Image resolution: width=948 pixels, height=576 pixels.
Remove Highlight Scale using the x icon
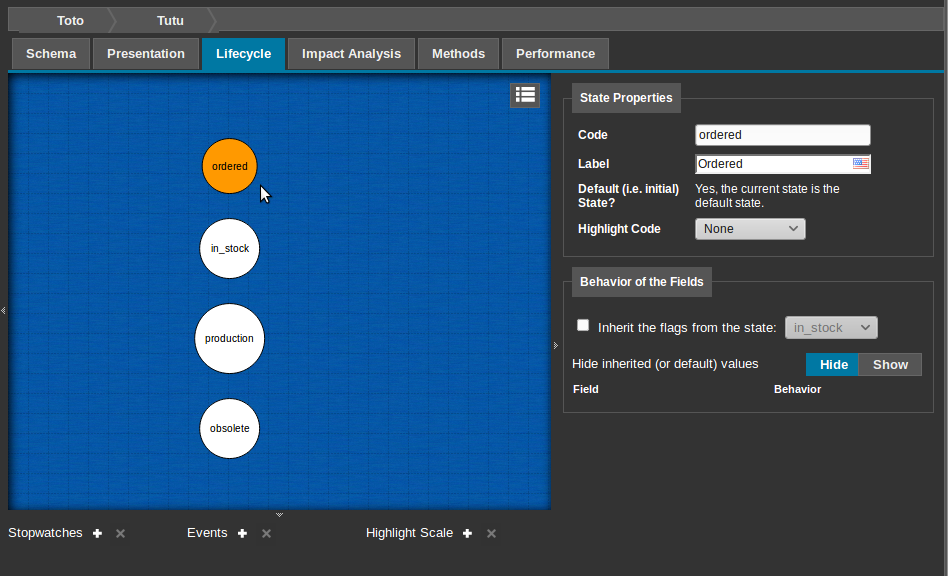[491, 534]
